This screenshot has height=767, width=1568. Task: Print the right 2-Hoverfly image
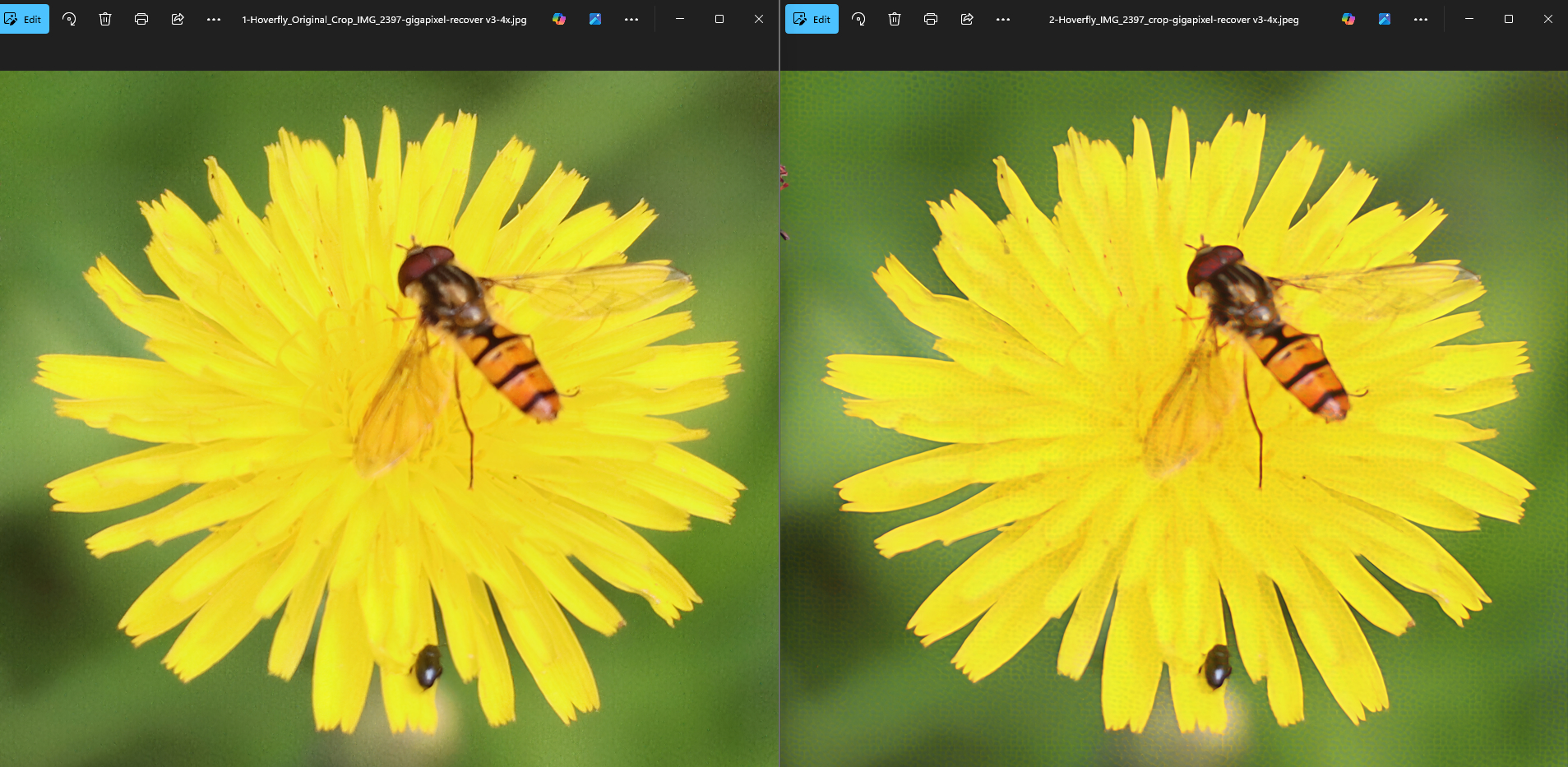pos(931,19)
